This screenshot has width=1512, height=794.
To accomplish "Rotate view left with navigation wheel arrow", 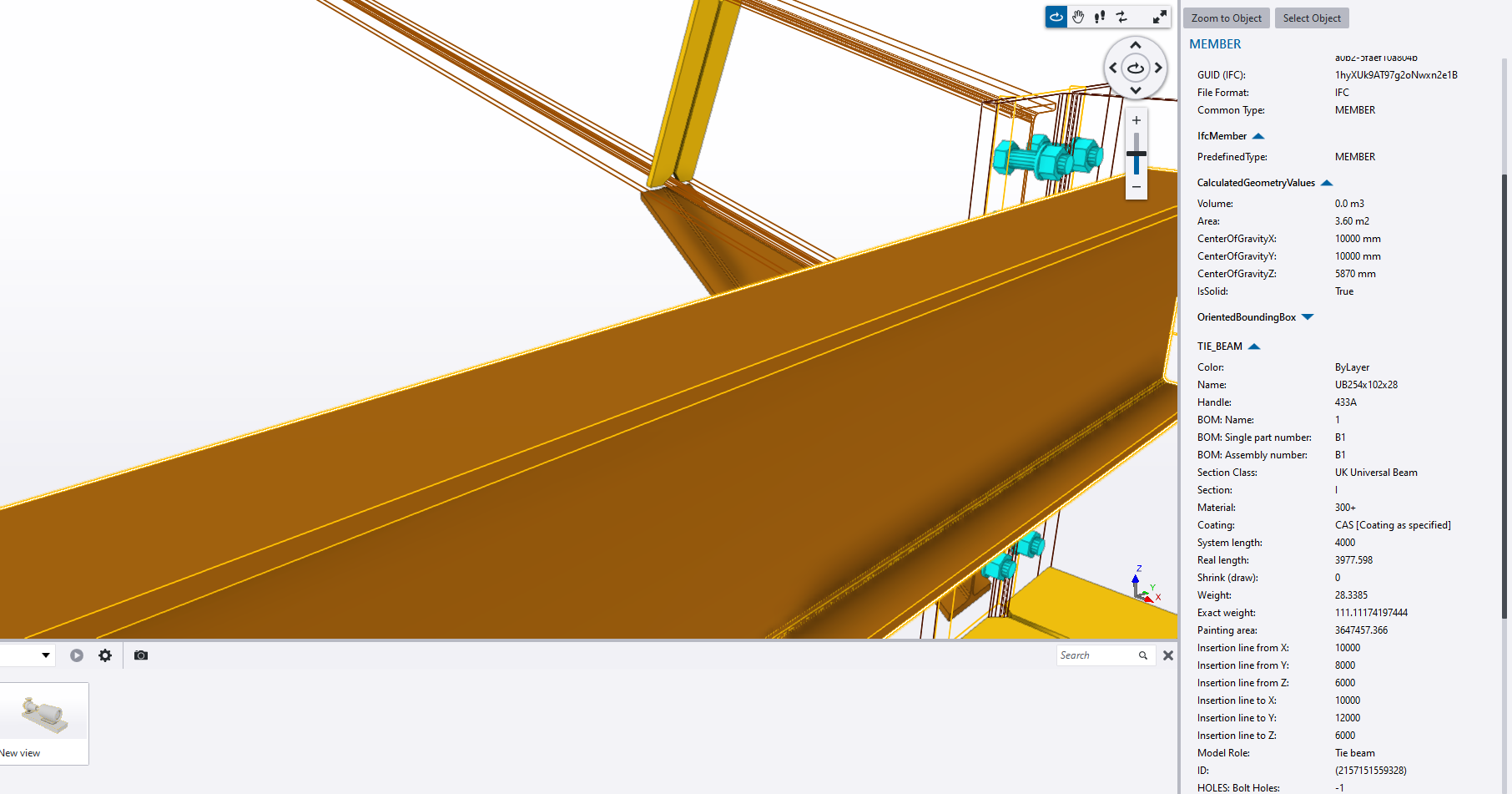I will click(1113, 68).
